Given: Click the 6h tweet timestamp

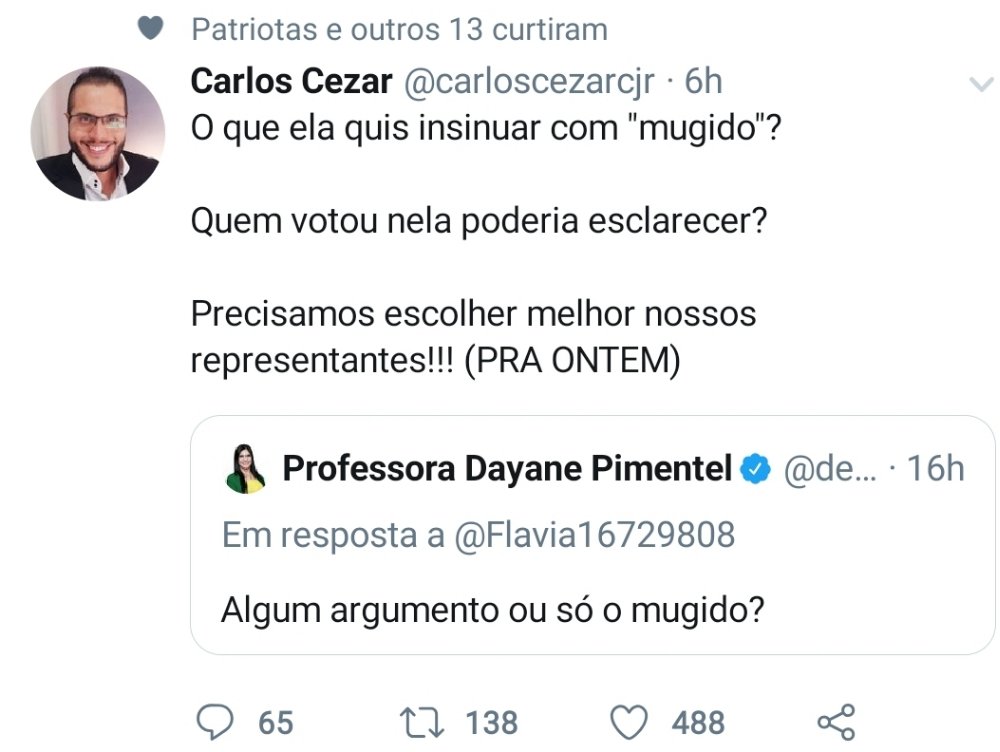Looking at the screenshot, I should click(703, 82).
